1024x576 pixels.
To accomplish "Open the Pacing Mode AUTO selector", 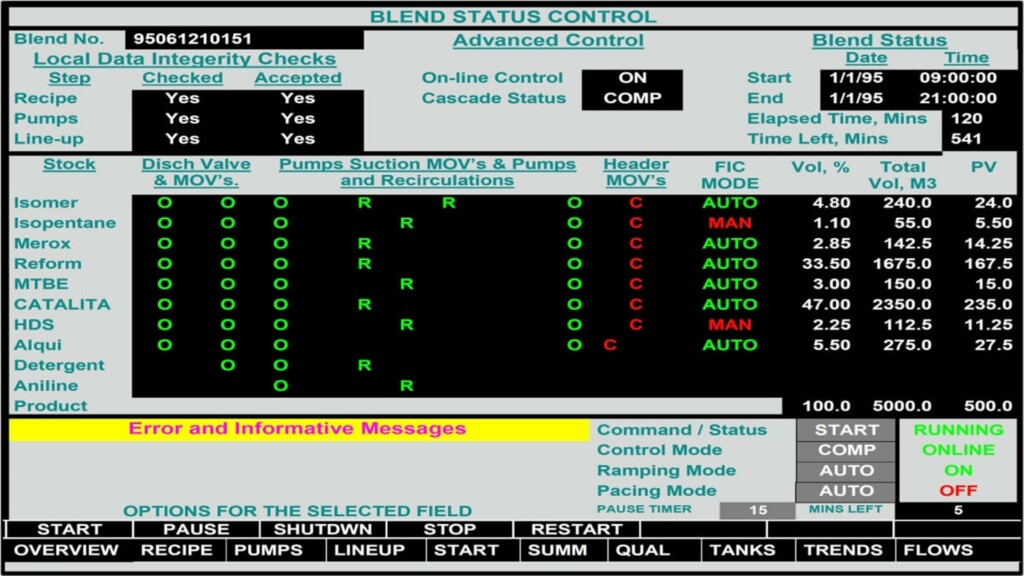I will point(846,491).
